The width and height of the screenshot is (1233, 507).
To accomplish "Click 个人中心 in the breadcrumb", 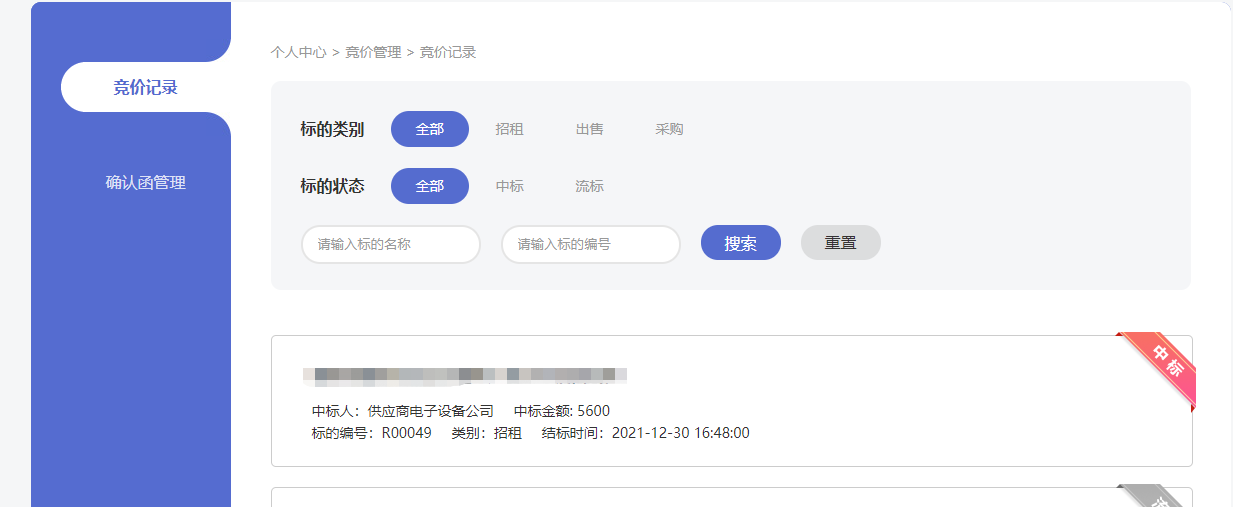I will coord(298,52).
